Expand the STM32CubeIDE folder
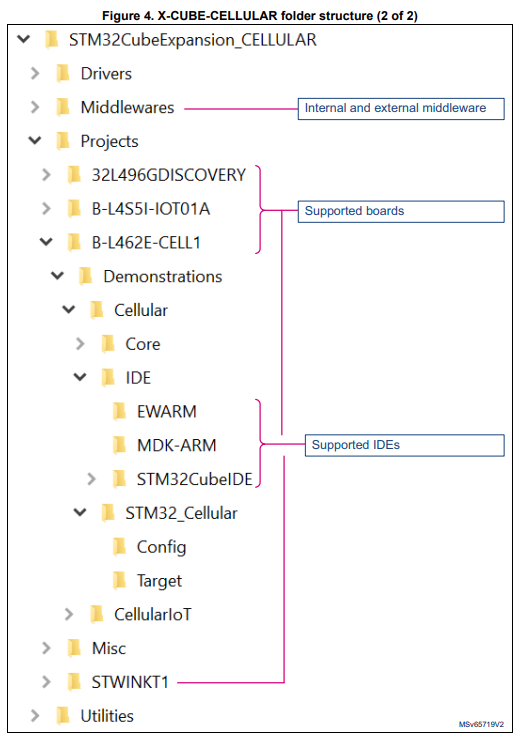 pyautogui.click(x=91, y=479)
